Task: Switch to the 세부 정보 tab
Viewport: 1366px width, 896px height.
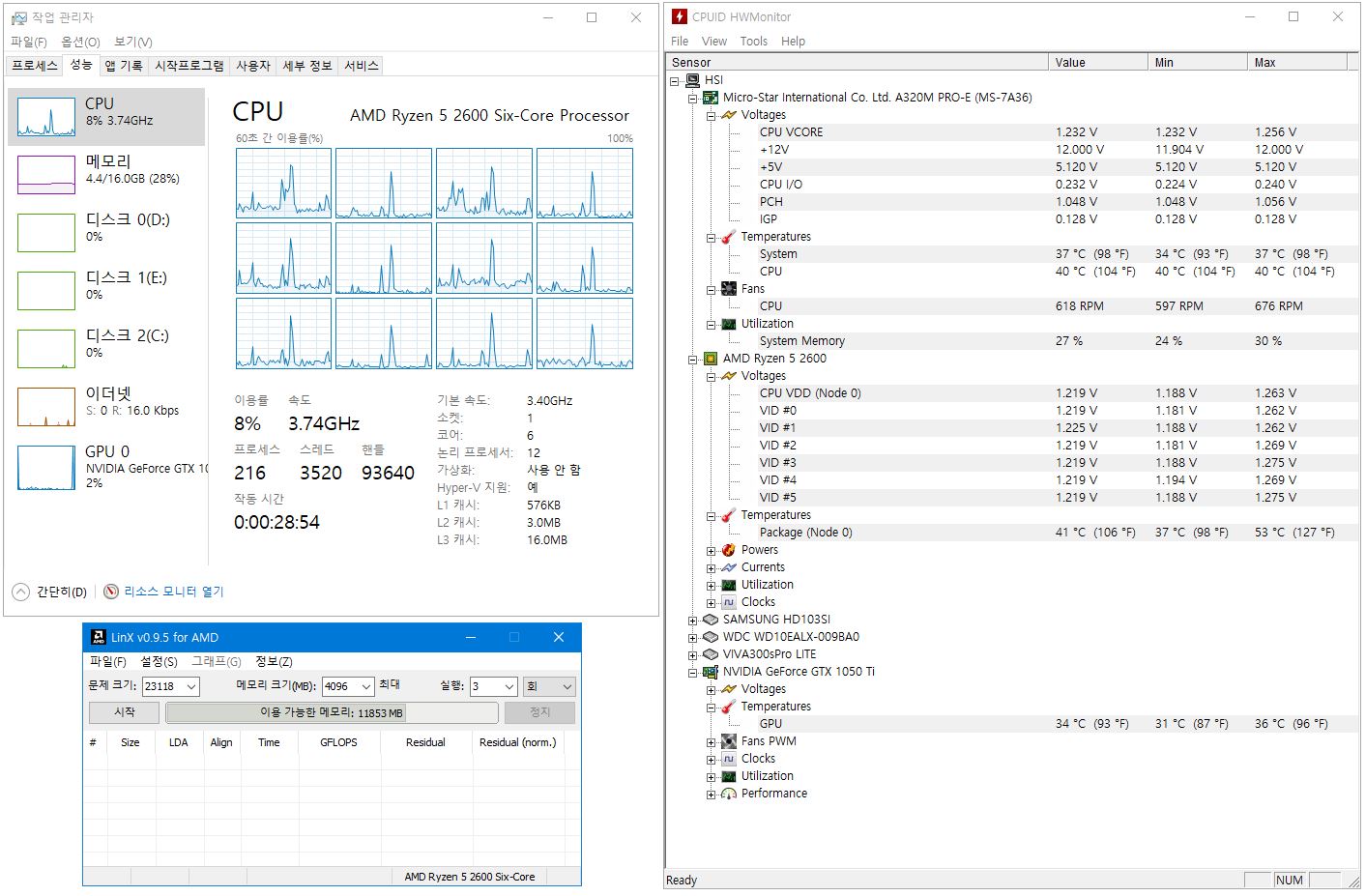Action: pos(307,66)
